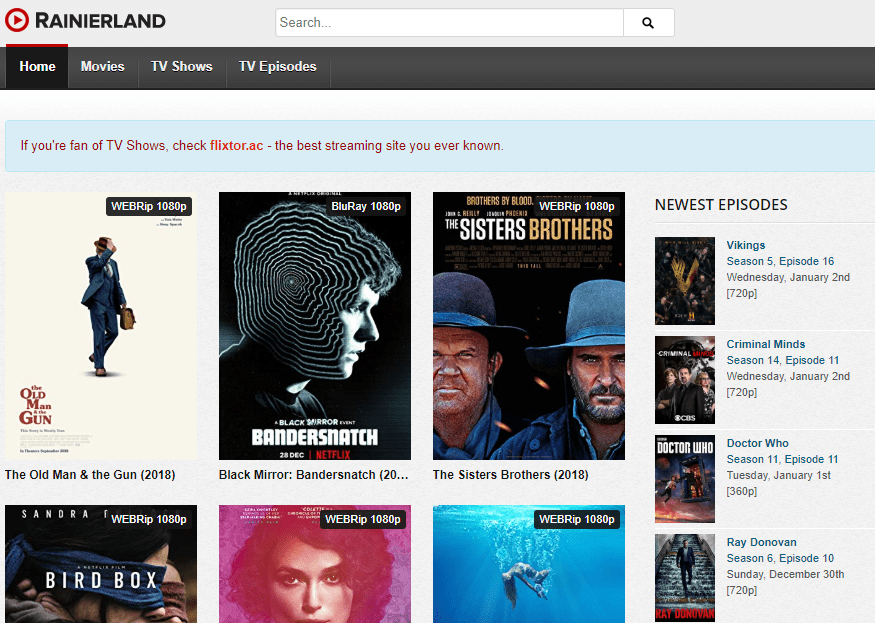Open the TV Shows tab
Viewport: 875px width, 623px height.
[182, 66]
